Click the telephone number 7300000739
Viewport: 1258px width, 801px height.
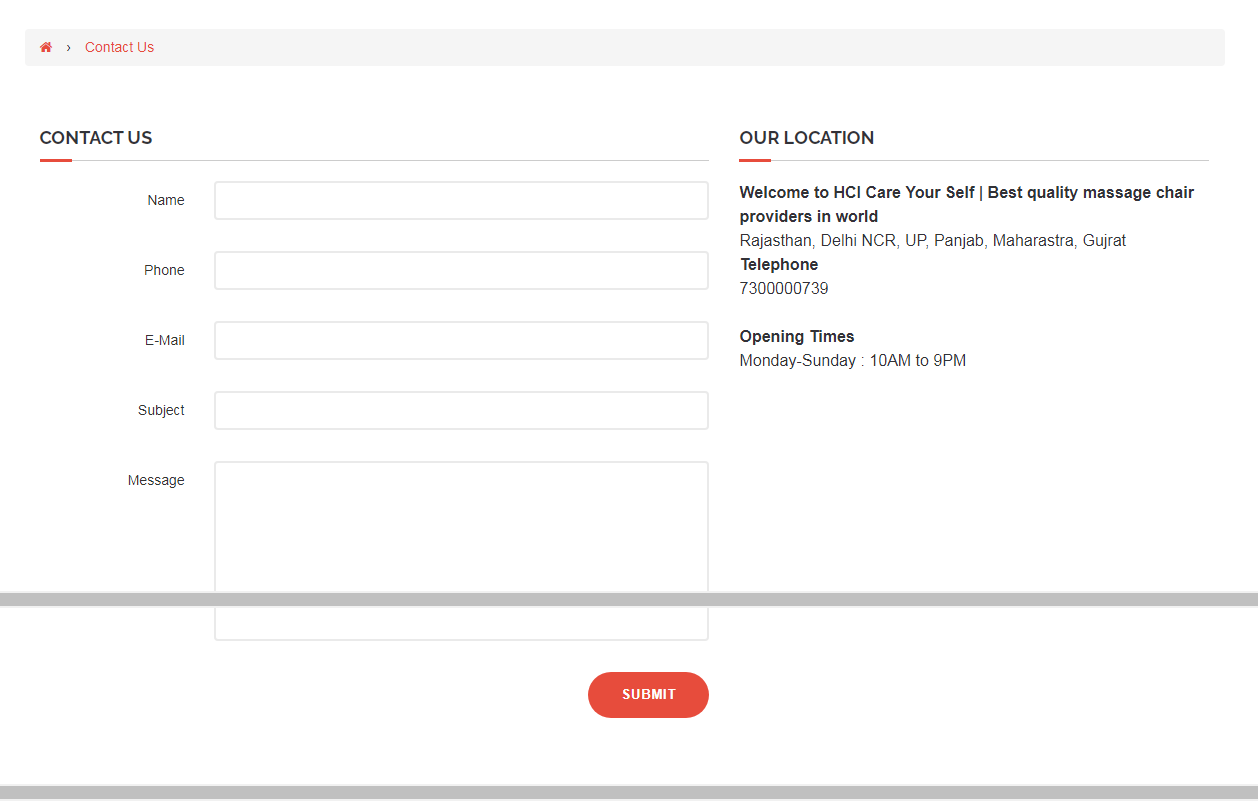click(x=784, y=288)
